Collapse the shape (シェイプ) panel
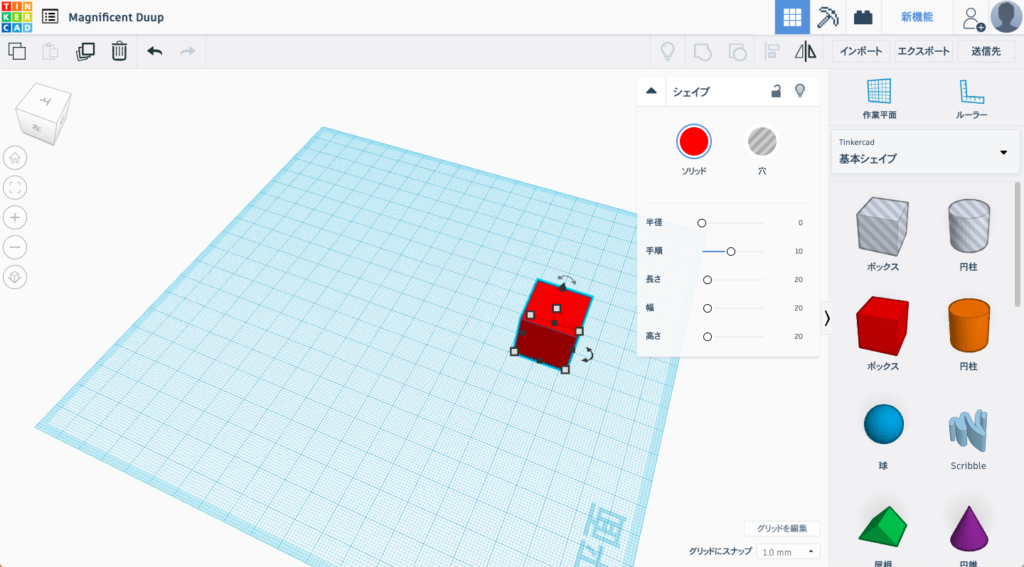 [652, 91]
